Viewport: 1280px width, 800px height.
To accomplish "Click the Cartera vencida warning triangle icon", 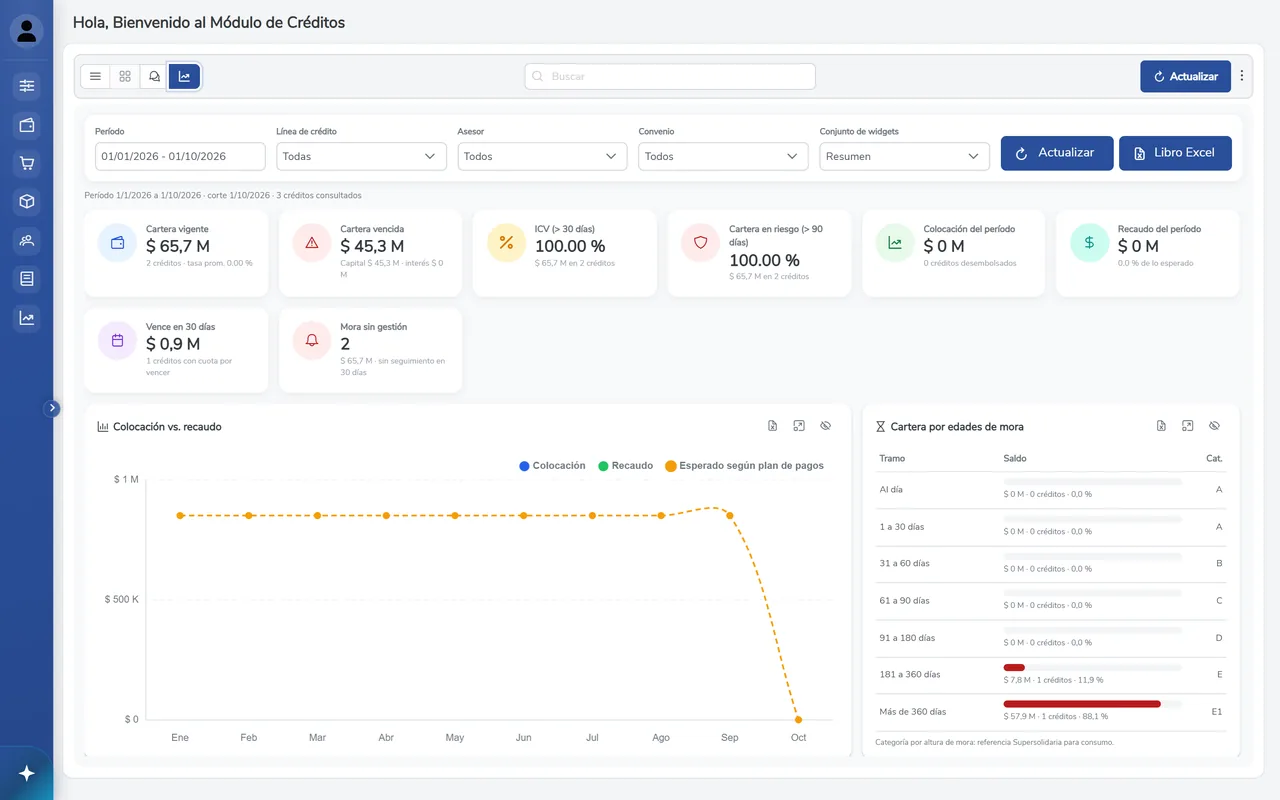I will (312, 242).
